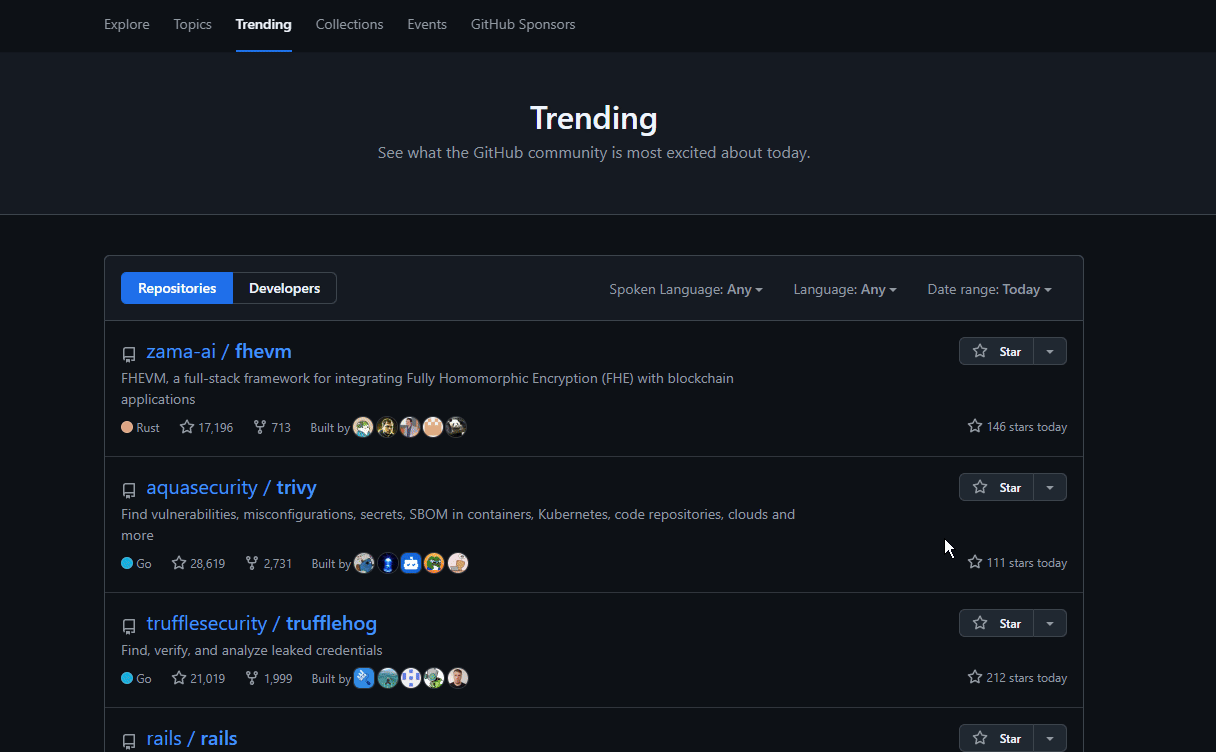1216x752 pixels.
Task: Star the trufflesecurity/trufflehog repository
Action: pyautogui.click(x=996, y=623)
